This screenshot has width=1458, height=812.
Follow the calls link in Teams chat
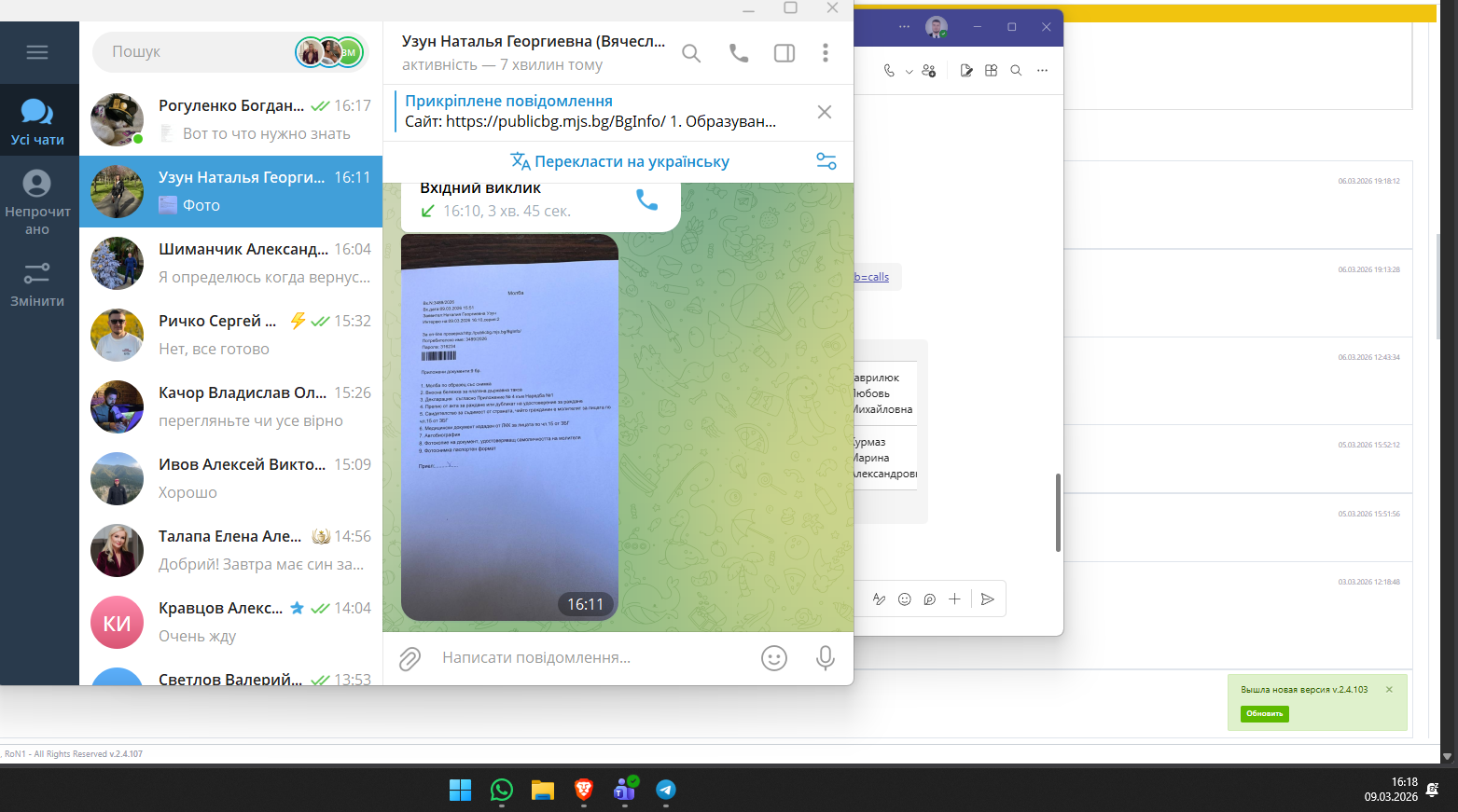coord(872,277)
